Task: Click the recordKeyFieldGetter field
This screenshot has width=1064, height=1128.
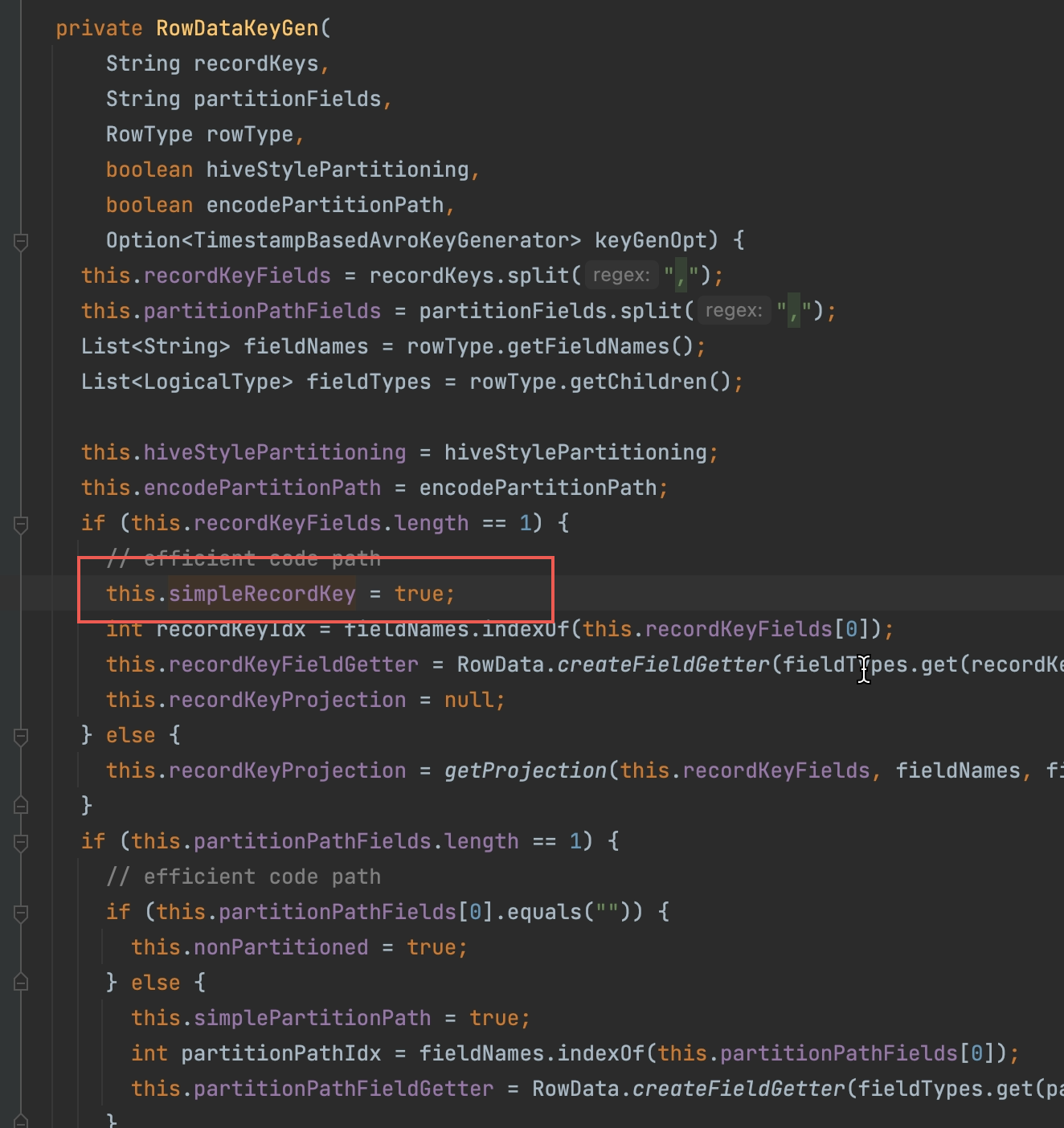Action: pyautogui.click(x=293, y=664)
